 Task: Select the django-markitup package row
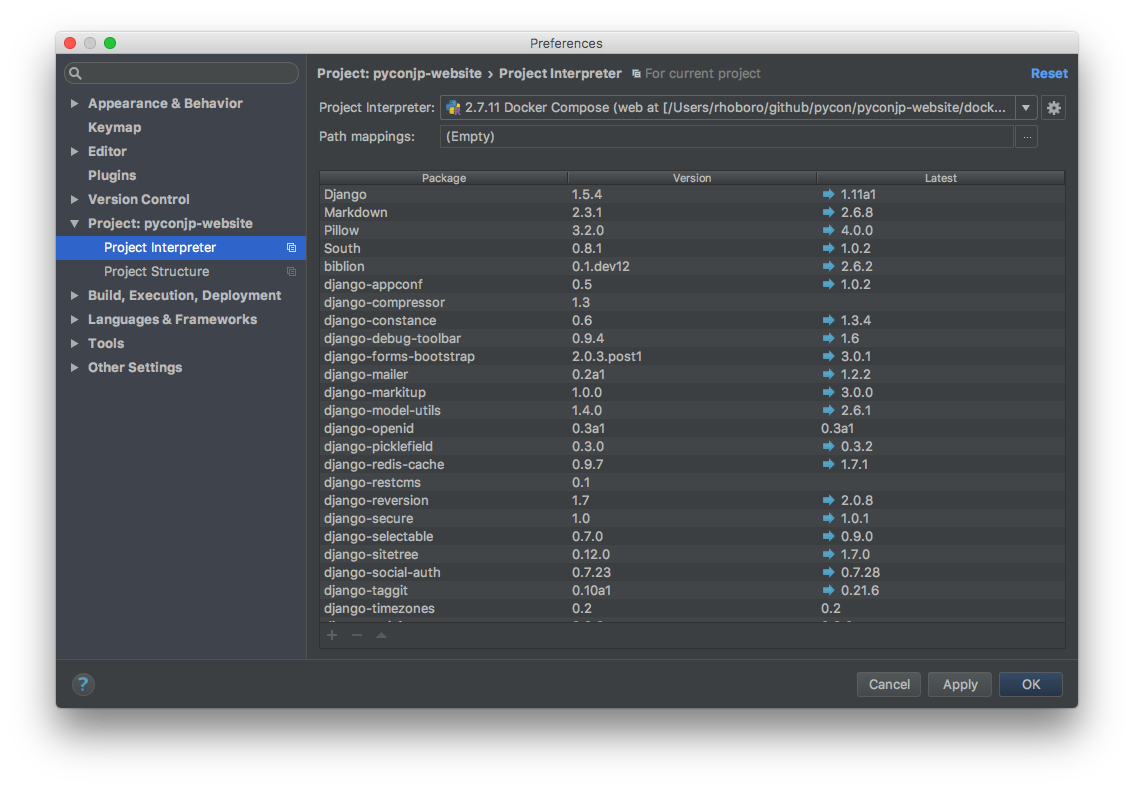coord(692,393)
